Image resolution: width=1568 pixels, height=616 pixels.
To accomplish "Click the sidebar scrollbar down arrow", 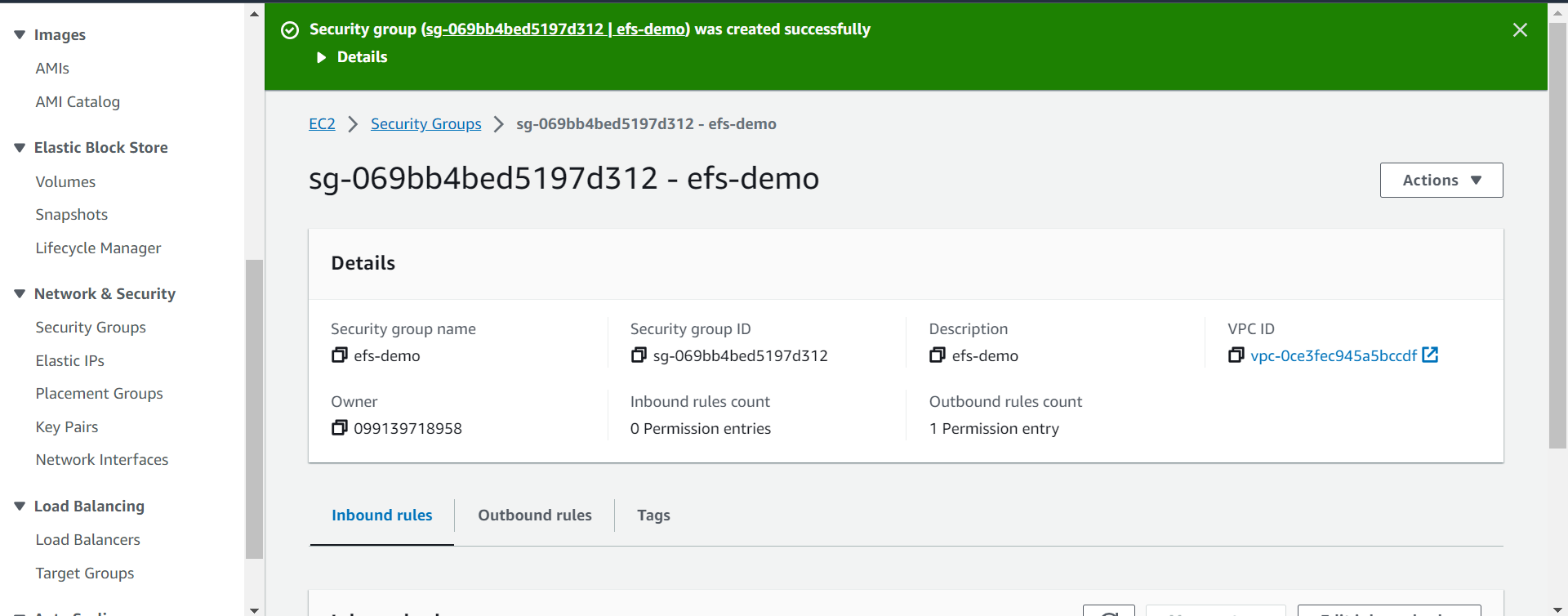I will (x=255, y=609).
